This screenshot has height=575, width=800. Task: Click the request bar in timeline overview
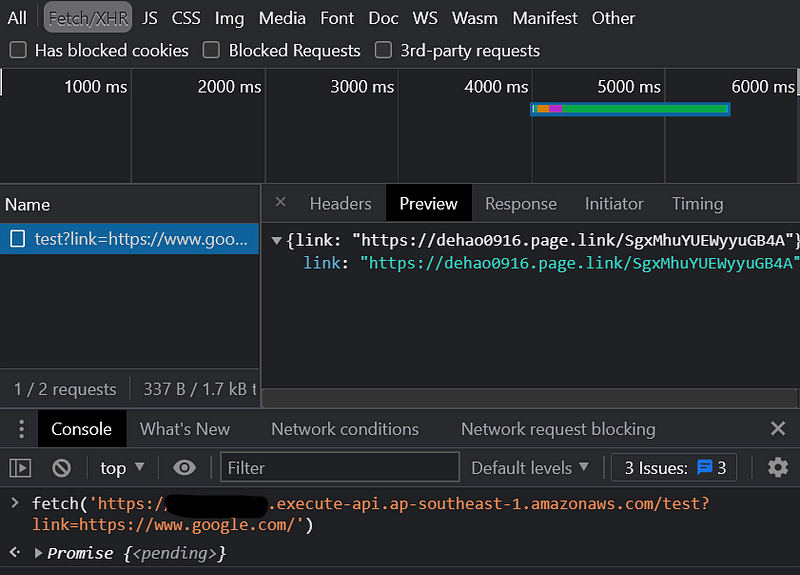pos(630,109)
